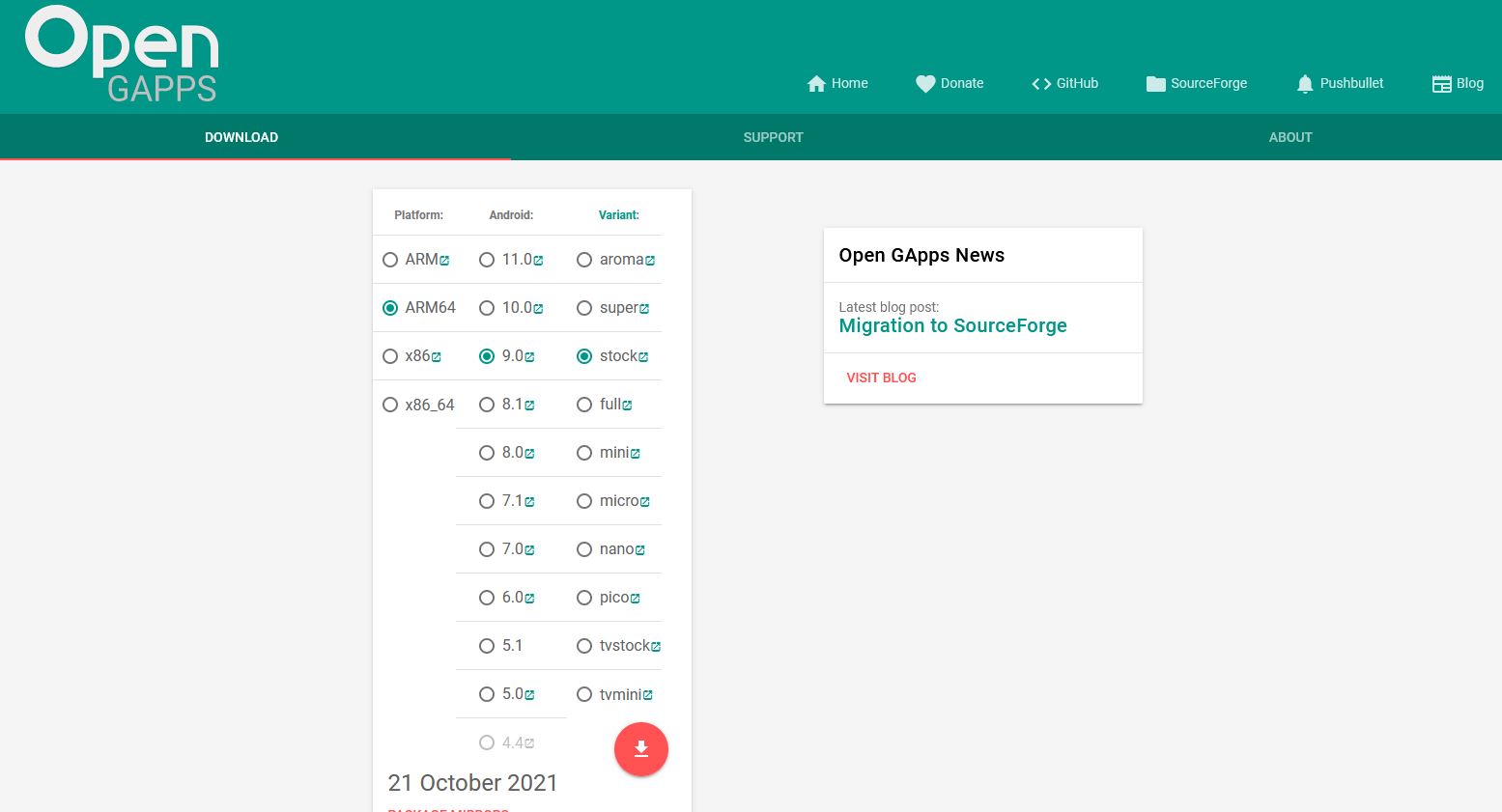The width and height of the screenshot is (1502, 812).
Task: Click the 21 October 2021 date text
Action: (473, 782)
